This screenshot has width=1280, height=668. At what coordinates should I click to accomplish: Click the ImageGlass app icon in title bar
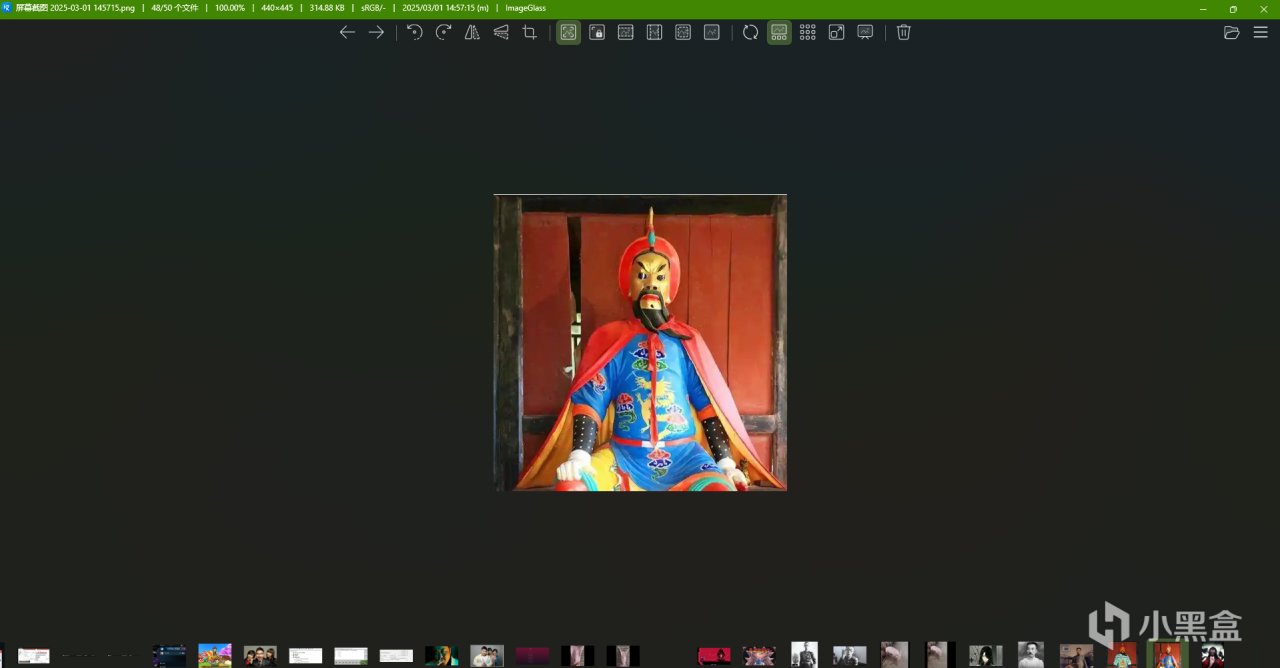(x=7, y=8)
